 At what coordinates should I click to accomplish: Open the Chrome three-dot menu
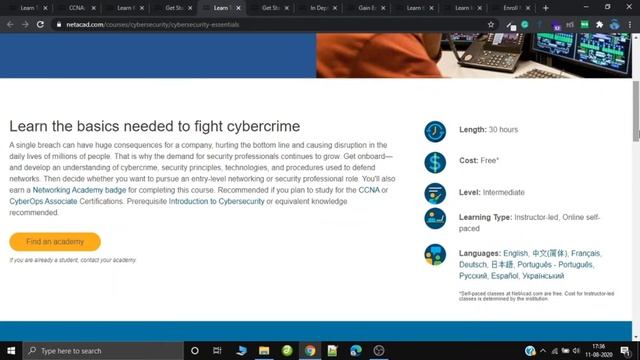630,24
